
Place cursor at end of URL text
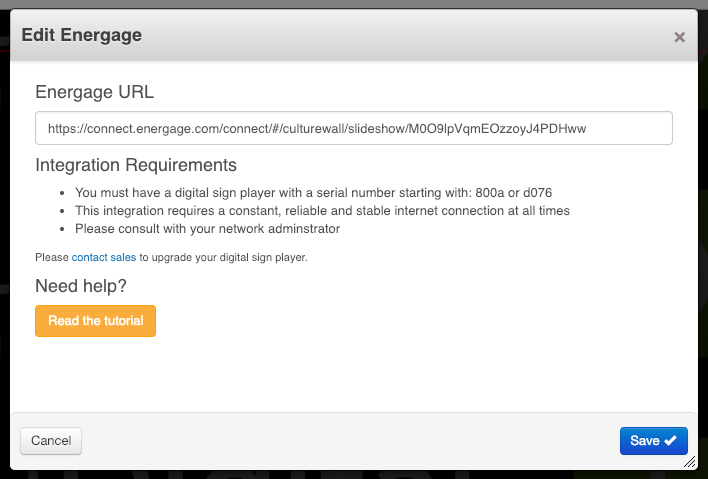587,129
